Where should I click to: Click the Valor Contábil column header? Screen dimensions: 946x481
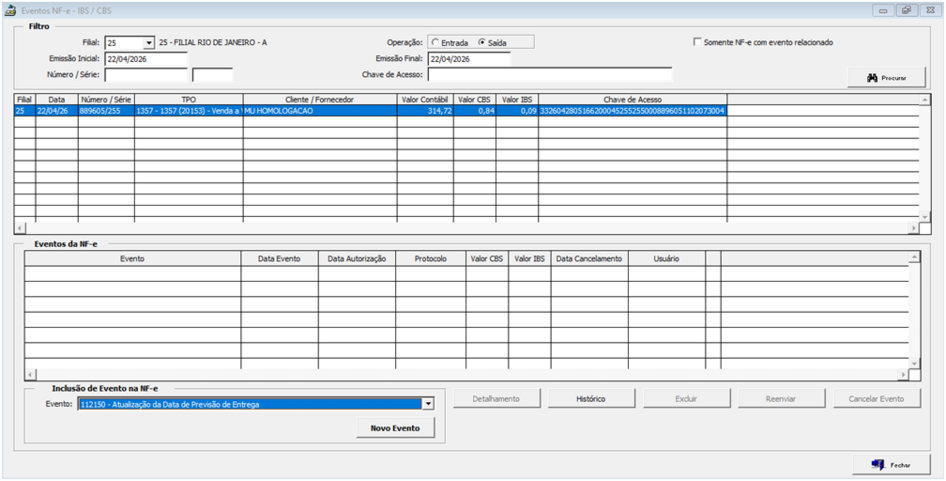pyautogui.click(x=425, y=99)
